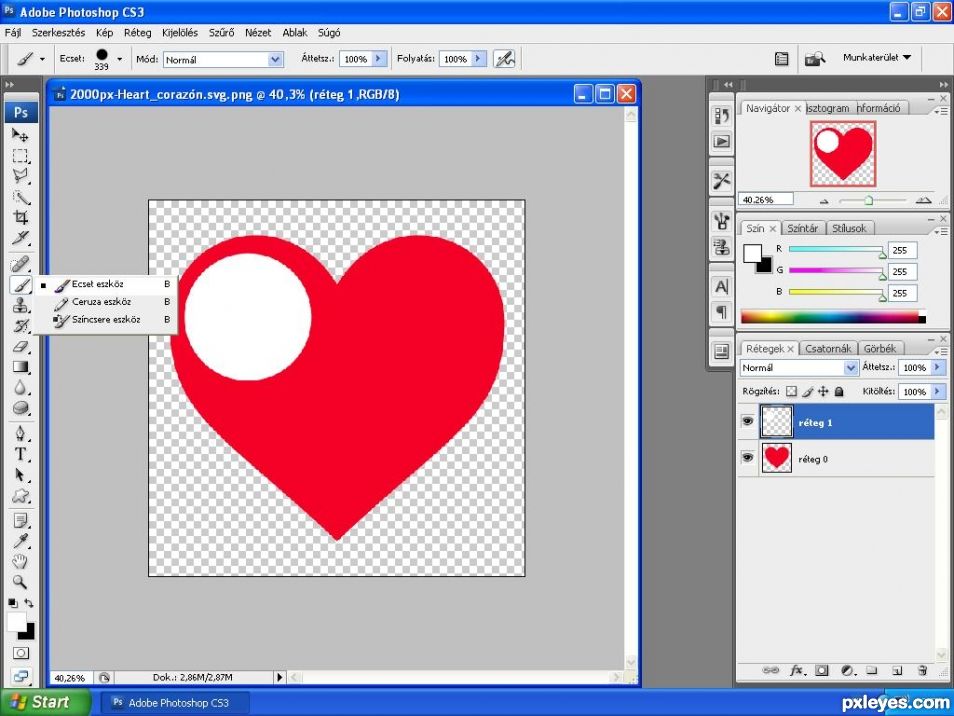Open layers Kitöltés fill arrow
The height and width of the screenshot is (716, 954).
point(938,391)
